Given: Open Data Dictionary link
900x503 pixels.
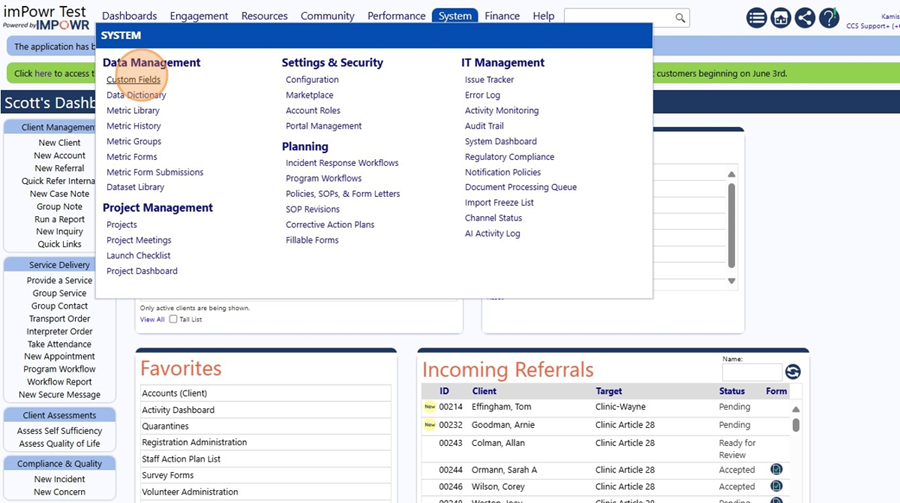Looking at the screenshot, I should pyautogui.click(x=136, y=95).
